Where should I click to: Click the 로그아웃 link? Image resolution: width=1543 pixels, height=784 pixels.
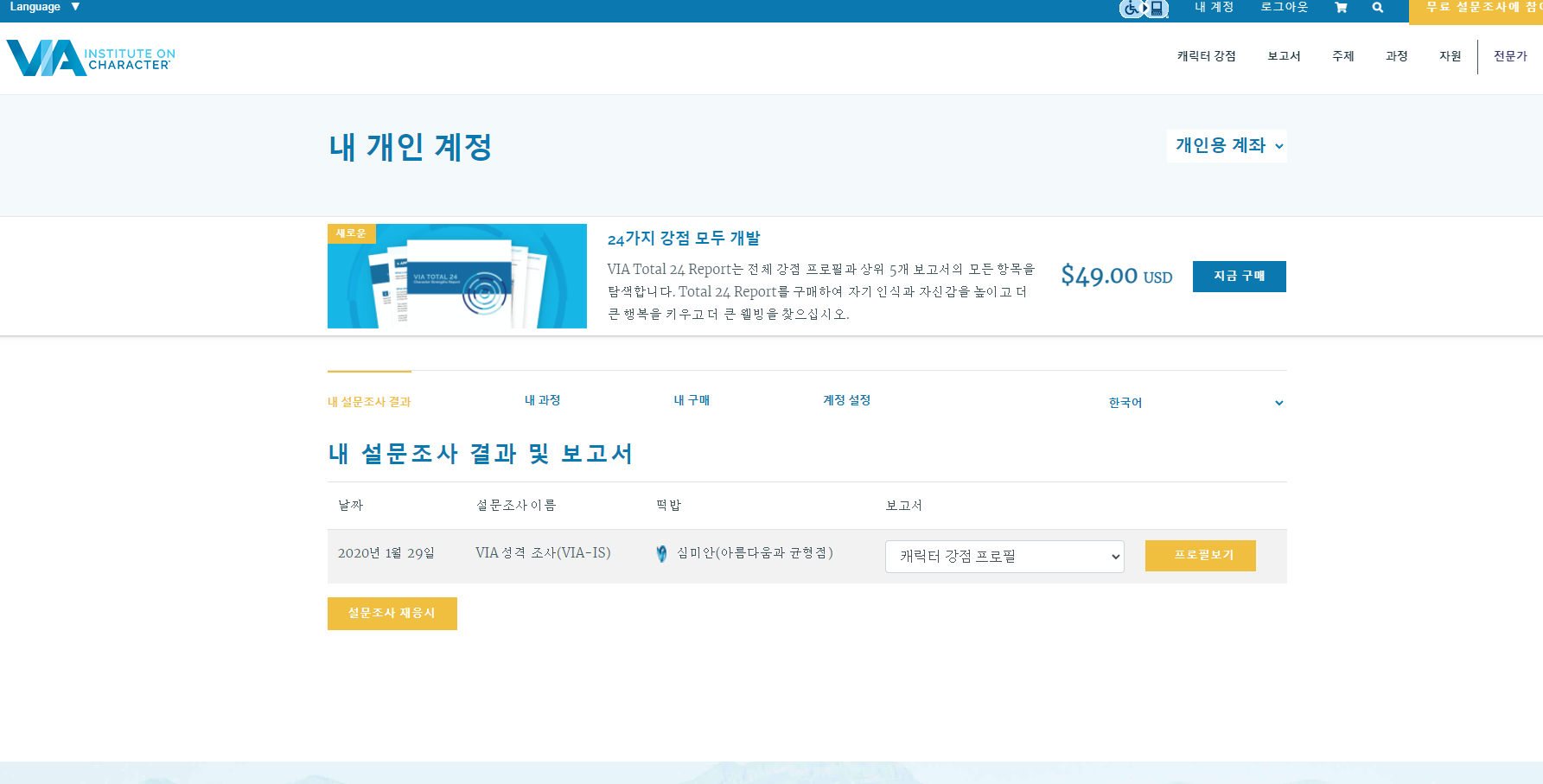point(1284,8)
